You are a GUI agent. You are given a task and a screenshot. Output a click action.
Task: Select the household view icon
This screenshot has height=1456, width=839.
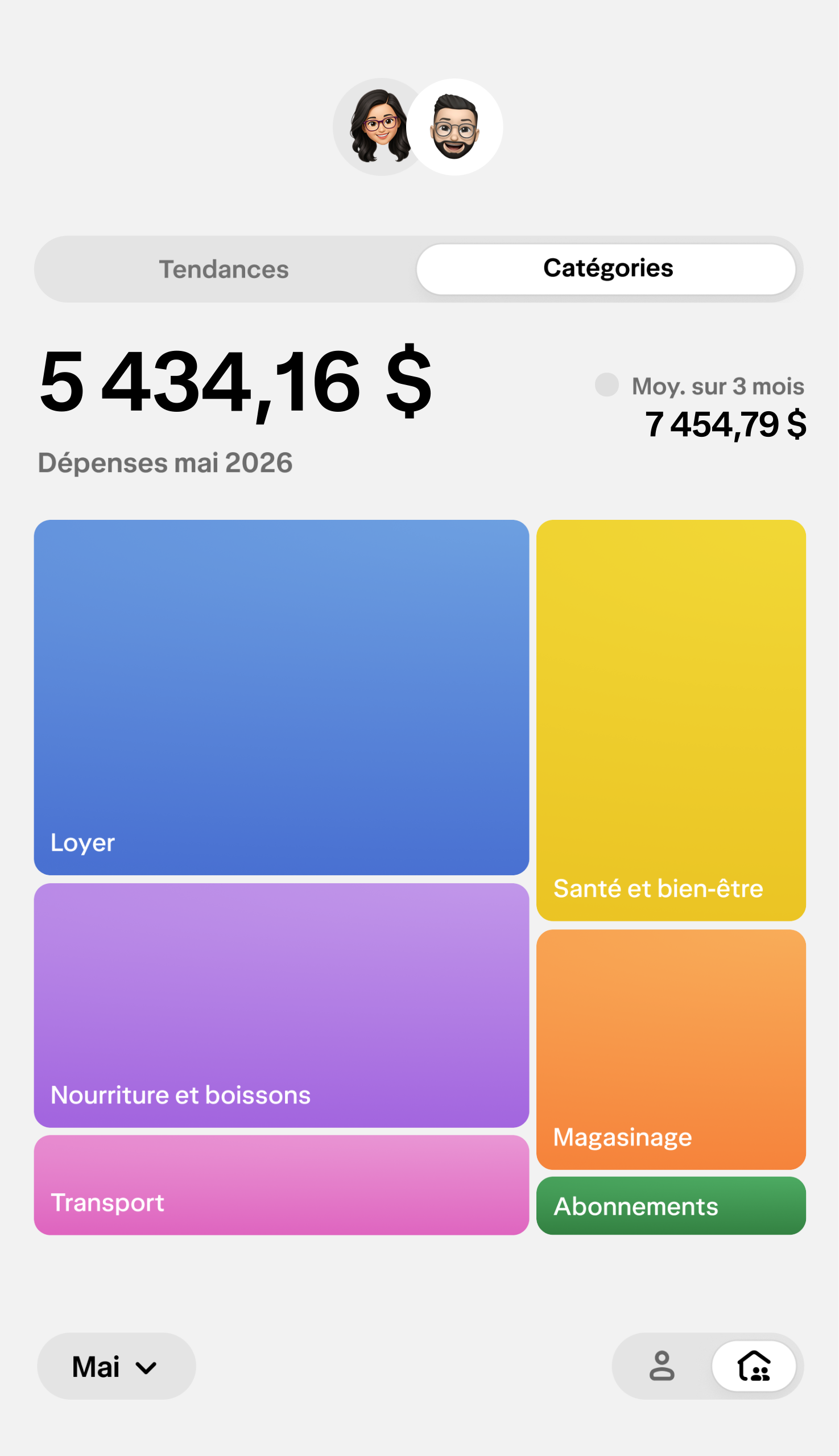point(754,1366)
